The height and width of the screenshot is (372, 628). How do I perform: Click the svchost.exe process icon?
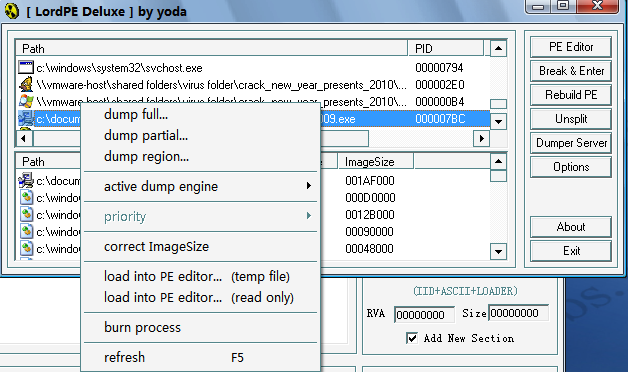point(26,67)
